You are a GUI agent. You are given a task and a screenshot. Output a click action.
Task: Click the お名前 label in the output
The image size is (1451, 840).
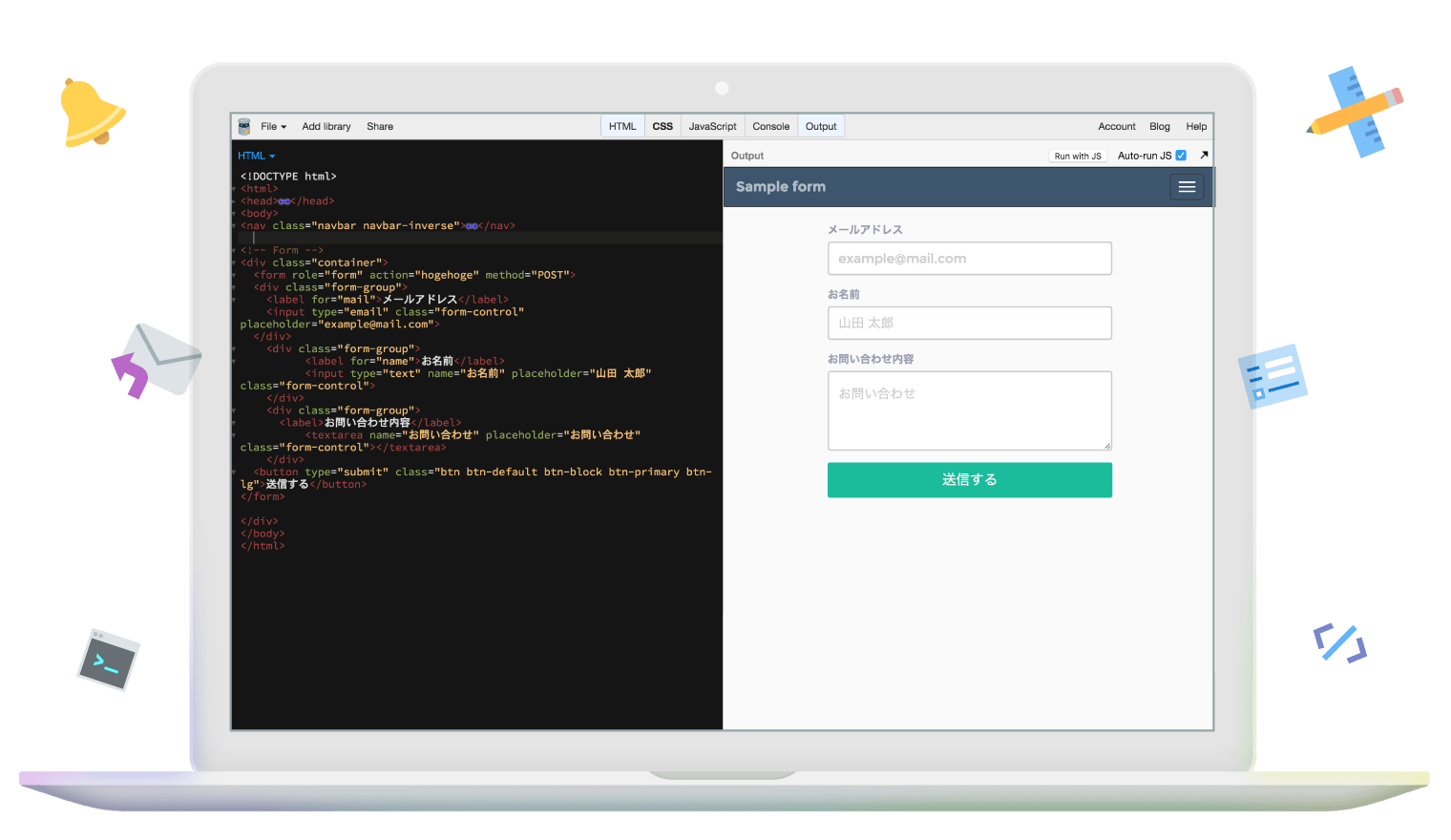click(844, 294)
